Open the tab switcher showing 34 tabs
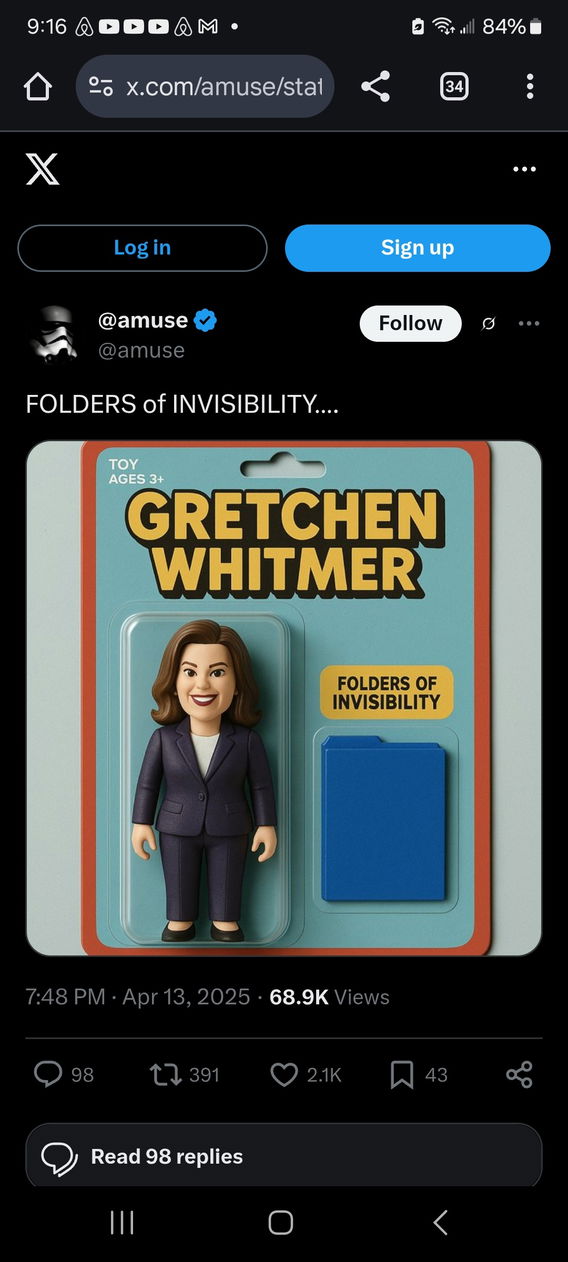The width and height of the screenshot is (568, 1262). pos(453,87)
